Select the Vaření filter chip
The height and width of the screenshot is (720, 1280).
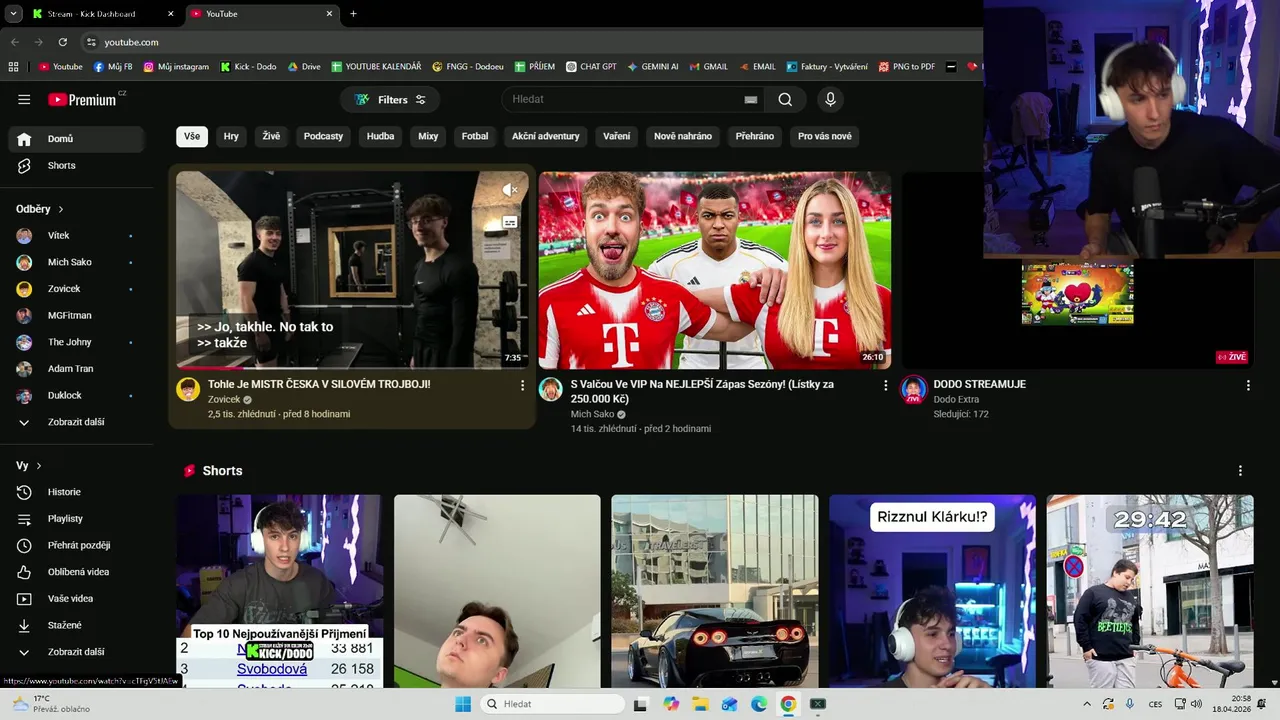pos(616,136)
